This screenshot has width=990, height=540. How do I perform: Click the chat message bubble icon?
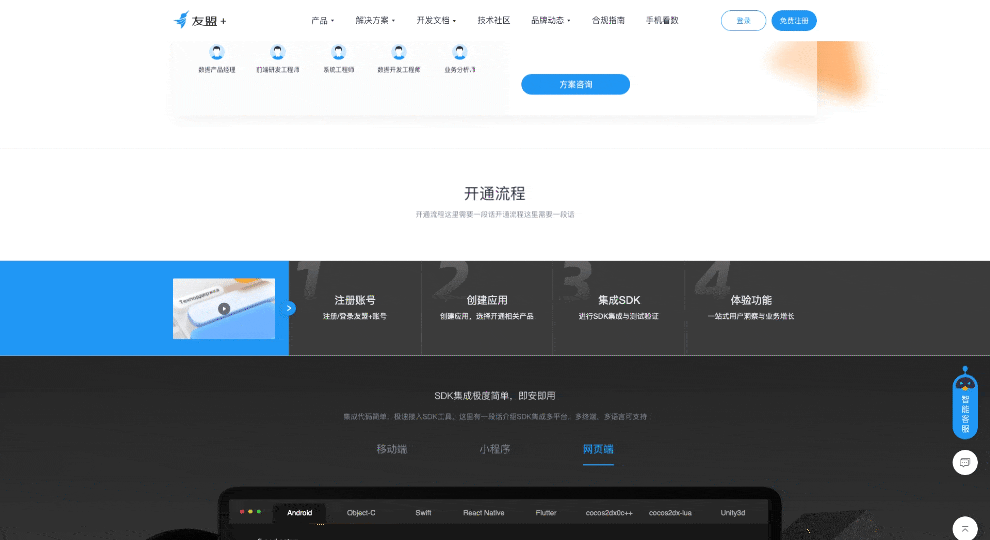(965, 462)
